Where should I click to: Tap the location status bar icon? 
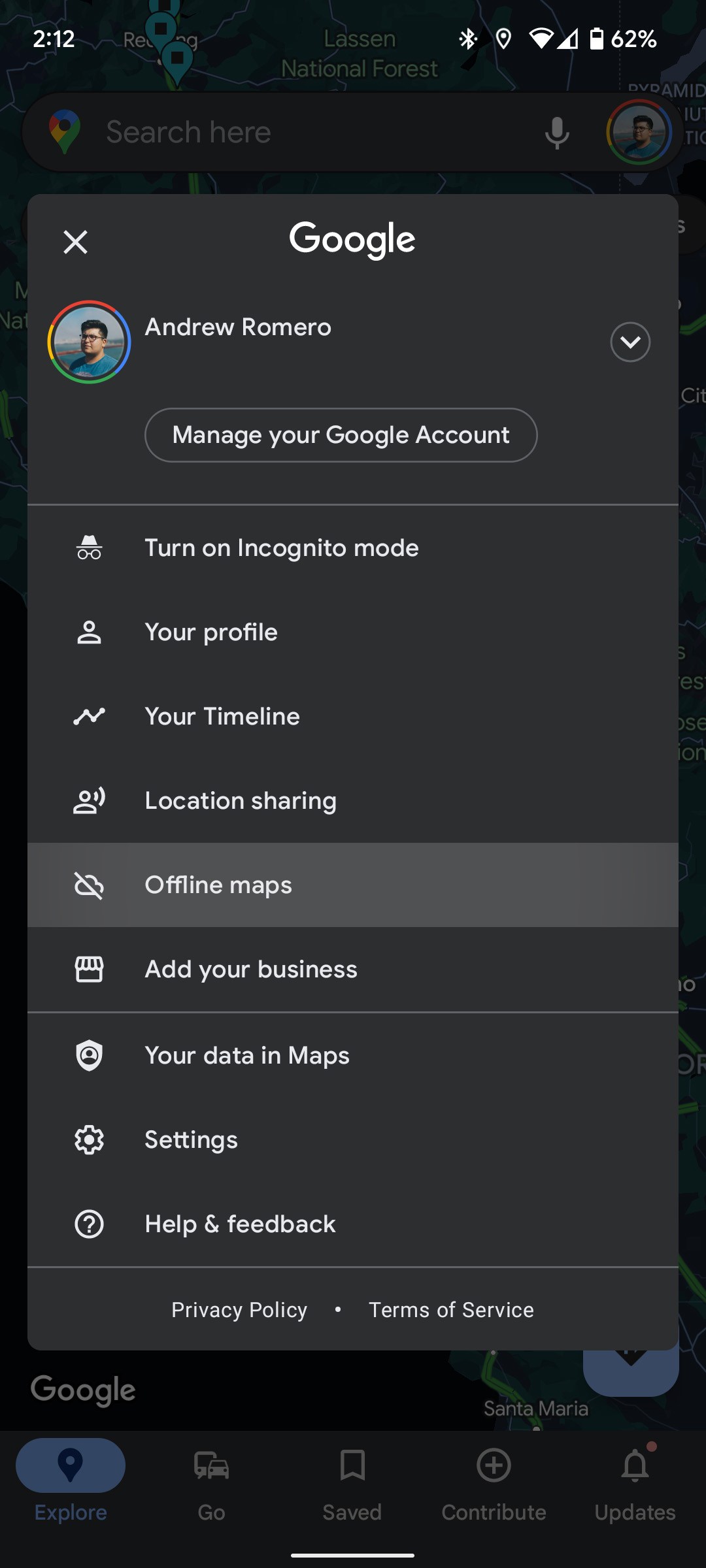pyautogui.click(x=503, y=39)
